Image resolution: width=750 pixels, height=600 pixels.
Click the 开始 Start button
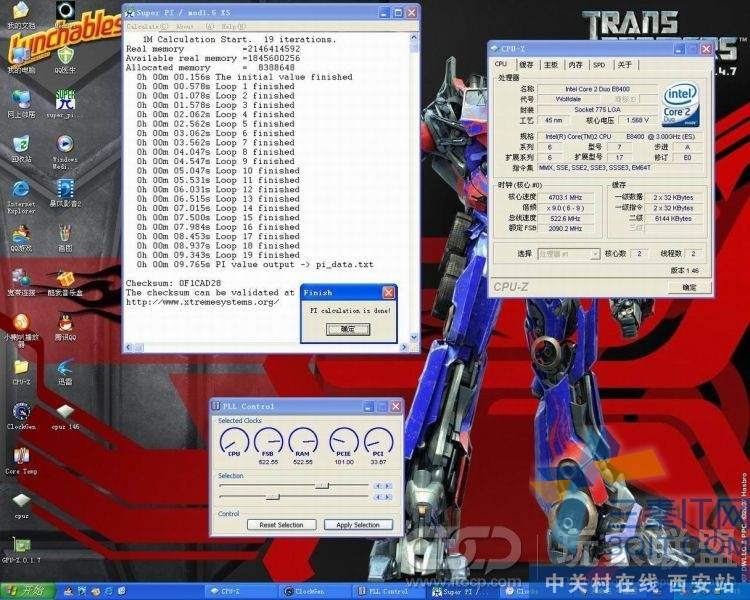pyautogui.click(x=27, y=591)
